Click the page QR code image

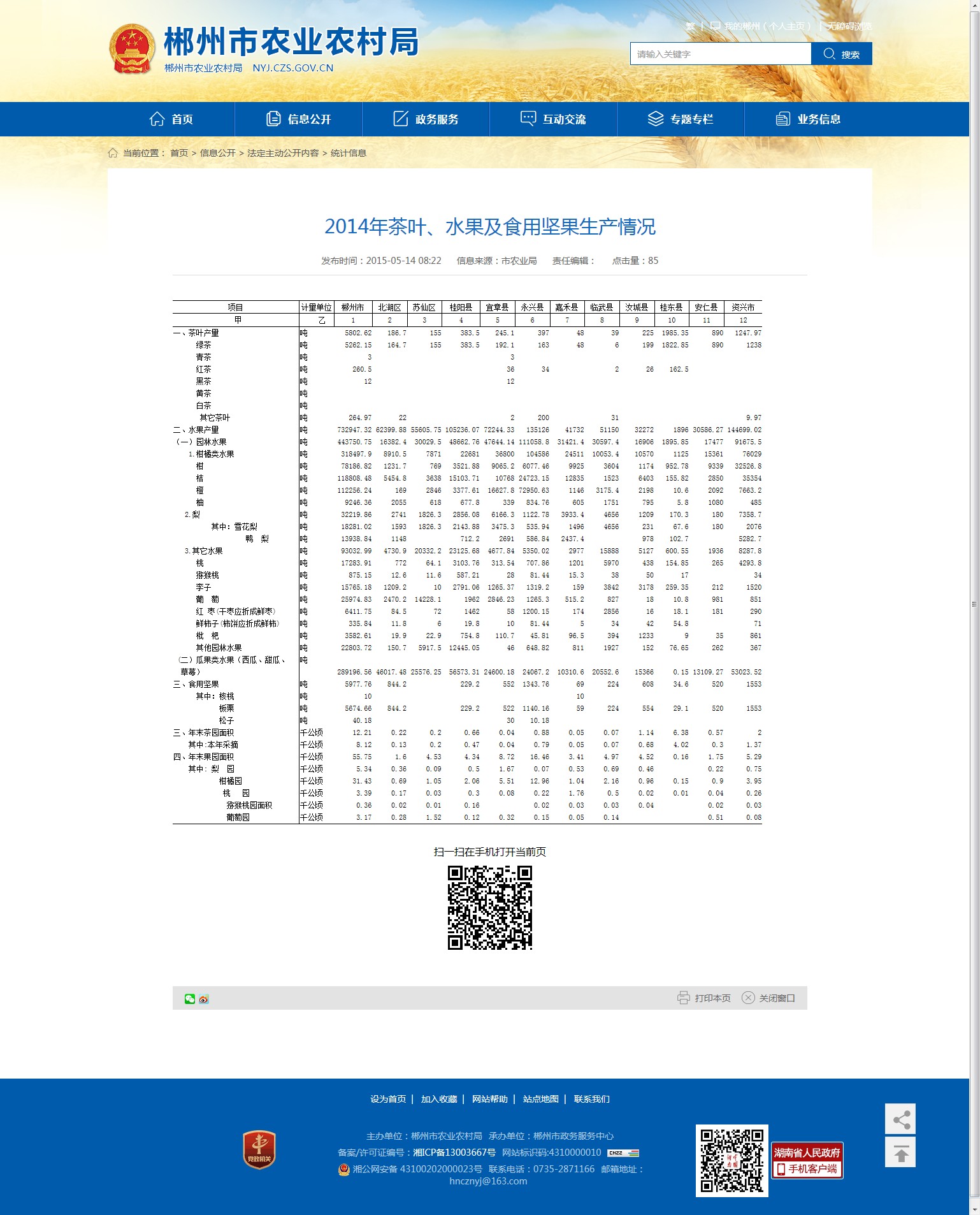coord(490,908)
